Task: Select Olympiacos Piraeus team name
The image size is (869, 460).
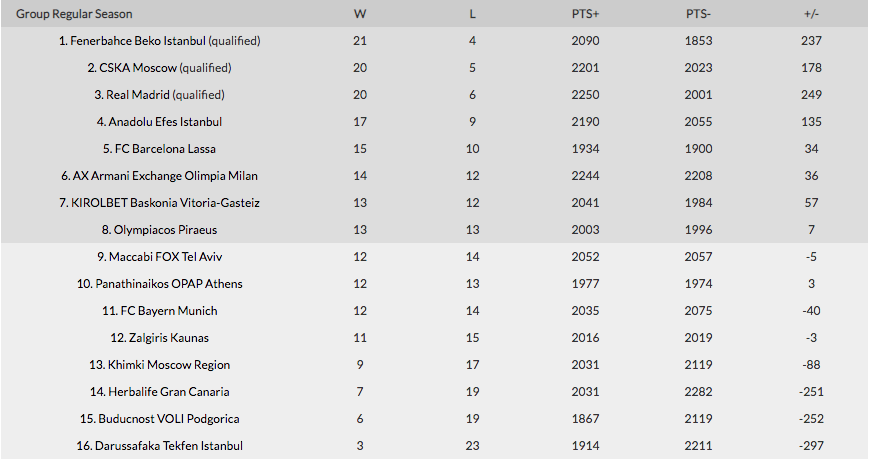Action: click(165, 230)
